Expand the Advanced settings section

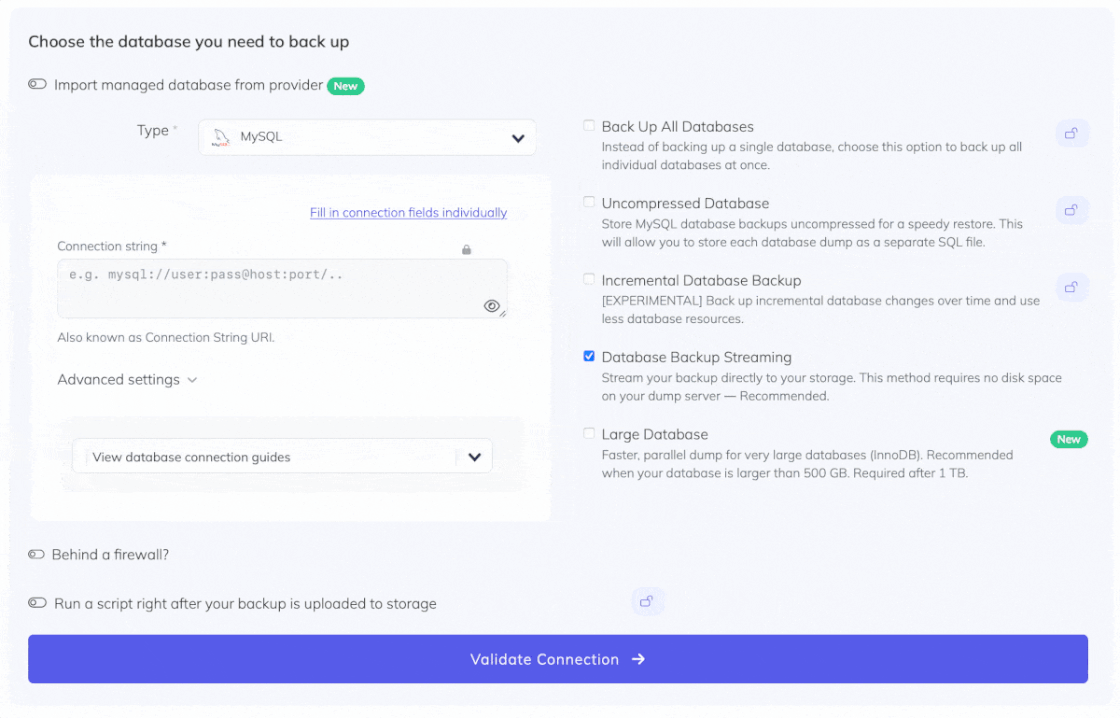tap(127, 380)
